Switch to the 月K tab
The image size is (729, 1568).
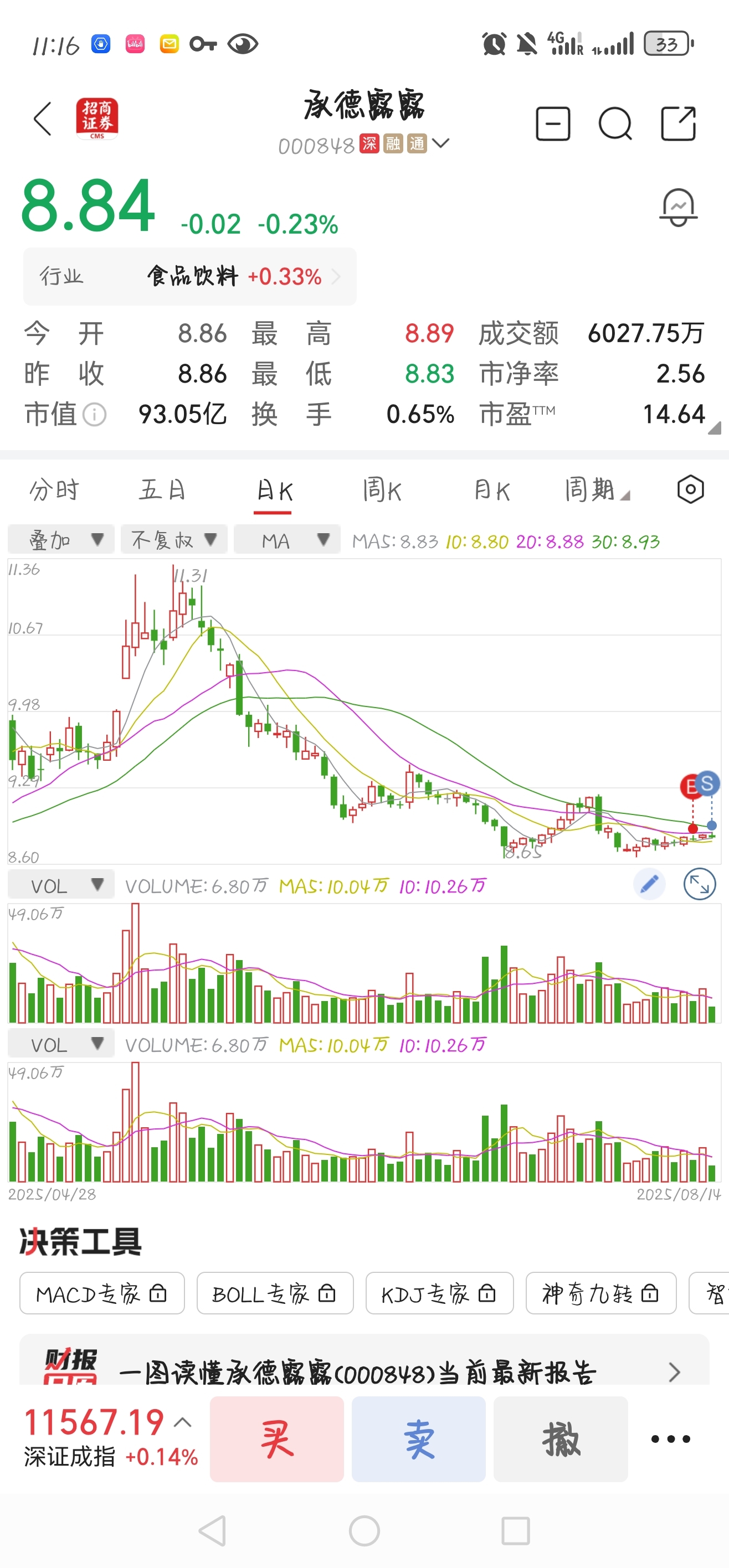click(x=491, y=489)
